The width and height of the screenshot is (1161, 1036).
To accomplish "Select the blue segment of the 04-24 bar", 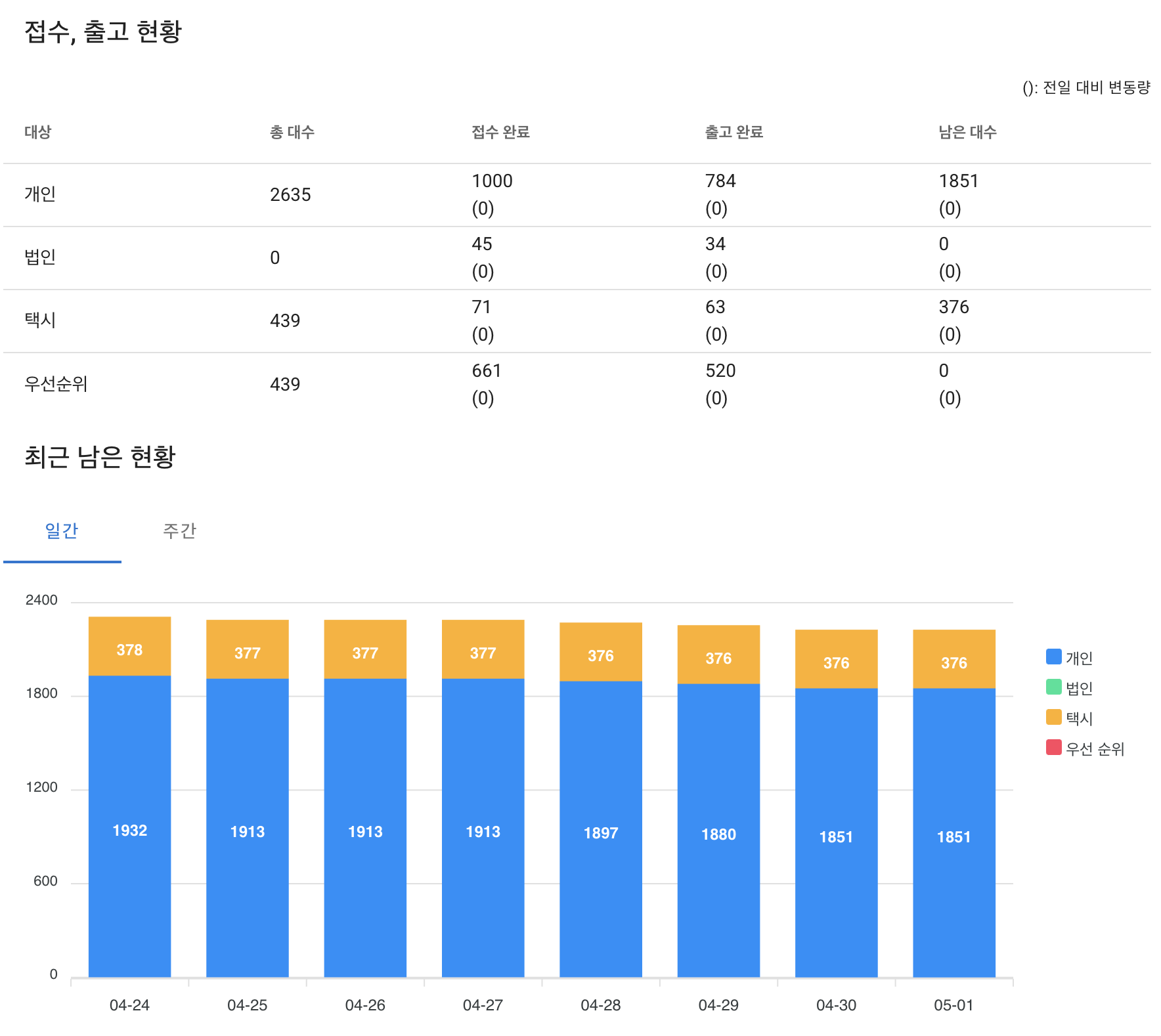I will (x=129, y=829).
